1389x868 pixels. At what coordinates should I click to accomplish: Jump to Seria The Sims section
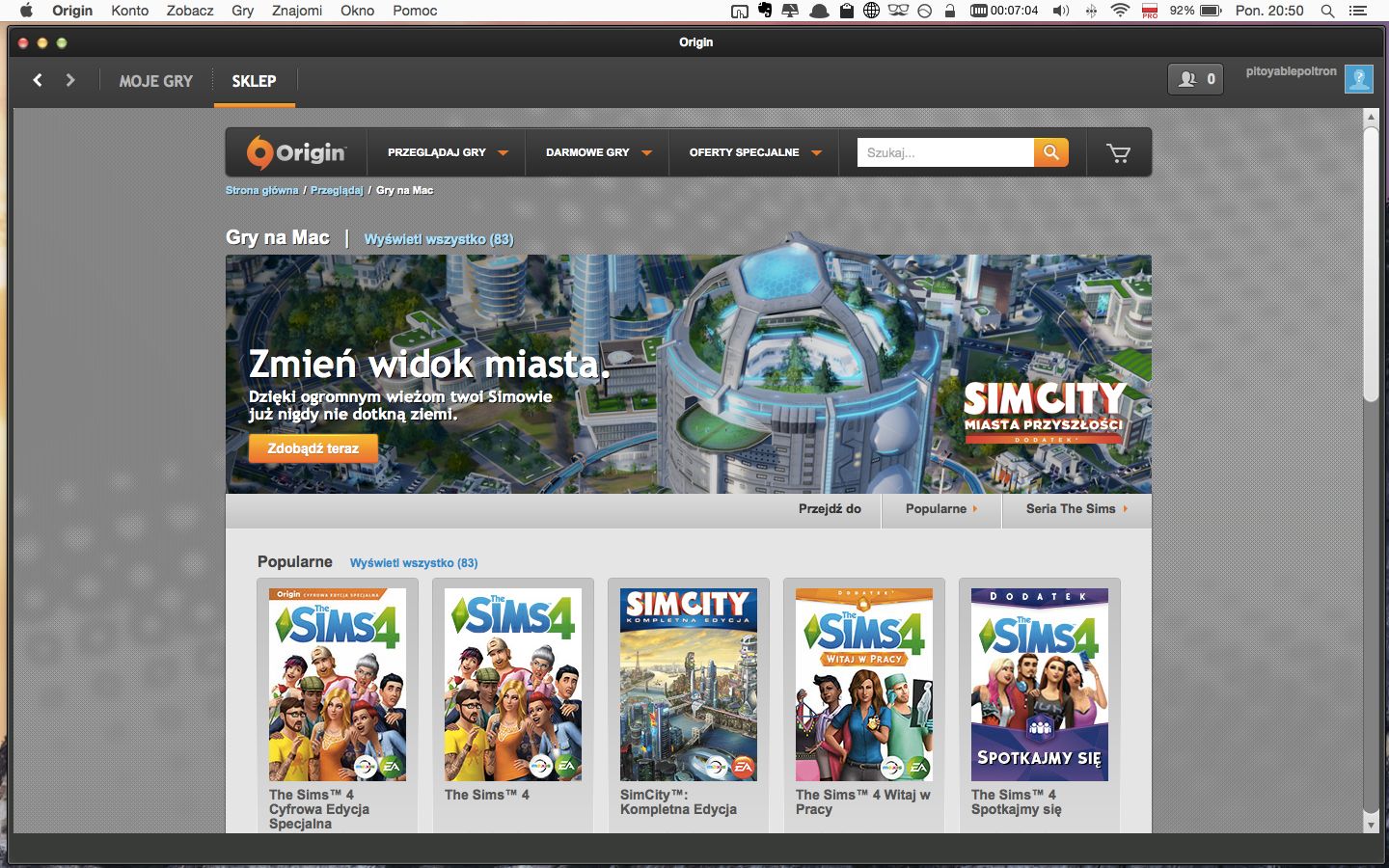1076,509
